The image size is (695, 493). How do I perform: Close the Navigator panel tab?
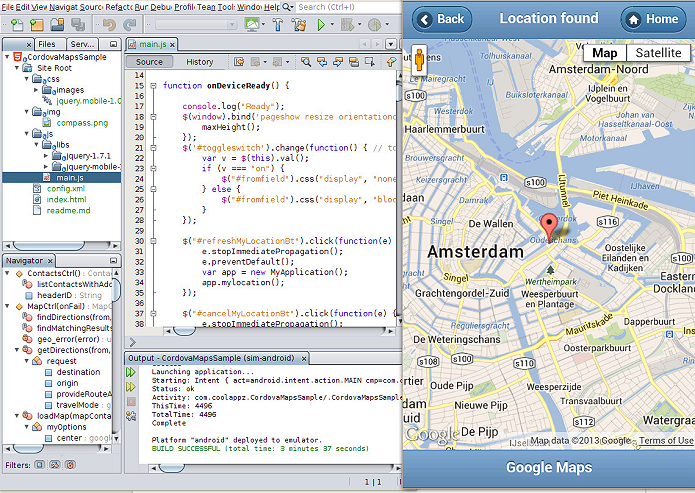pyautogui.click(x=50, y=261)
